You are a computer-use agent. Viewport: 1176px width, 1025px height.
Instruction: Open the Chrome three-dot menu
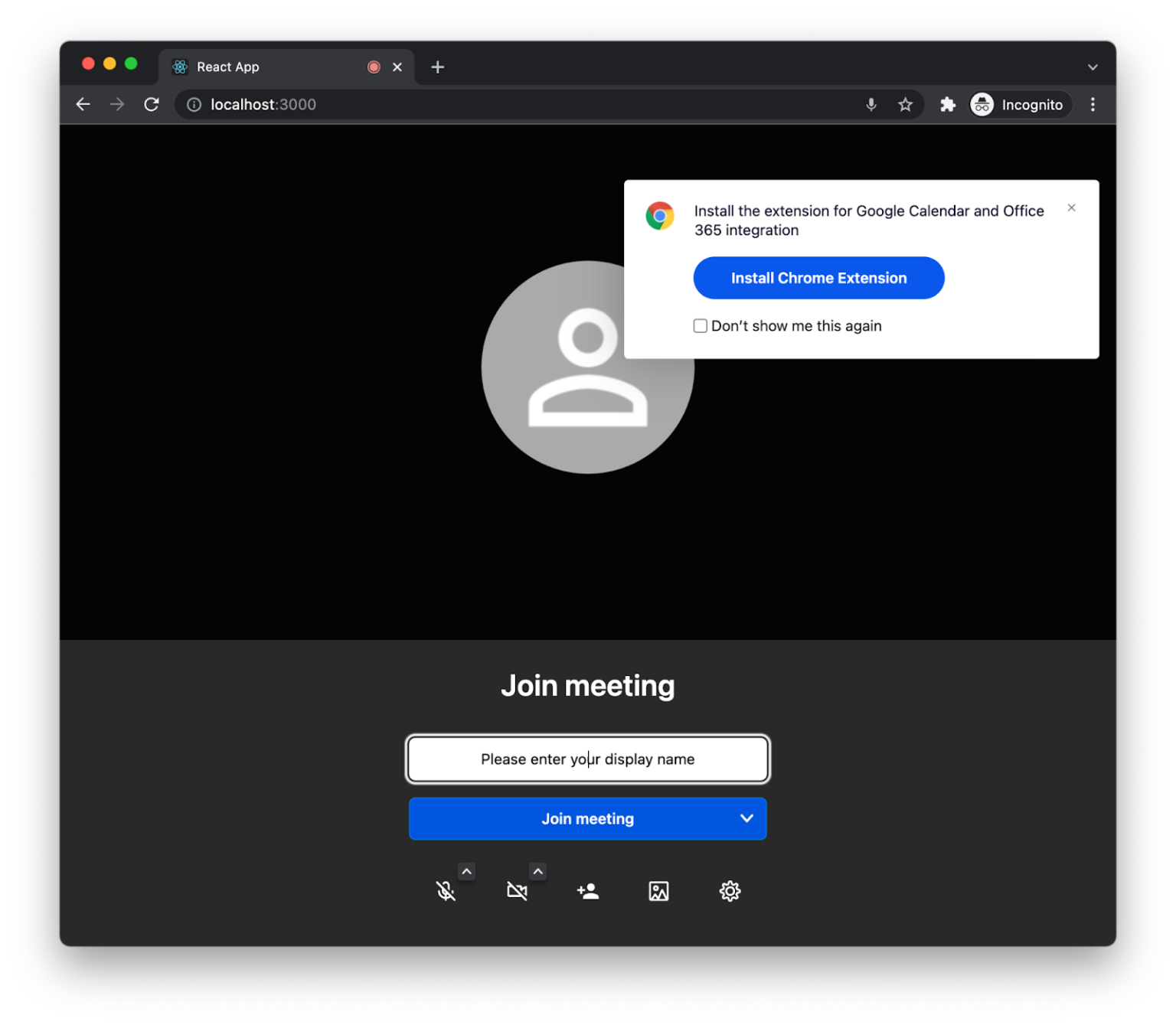click(1093, 104)
